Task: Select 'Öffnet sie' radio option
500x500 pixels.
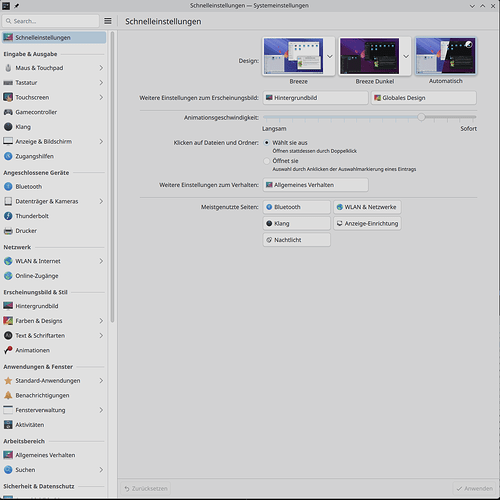Action: [267, 161]
